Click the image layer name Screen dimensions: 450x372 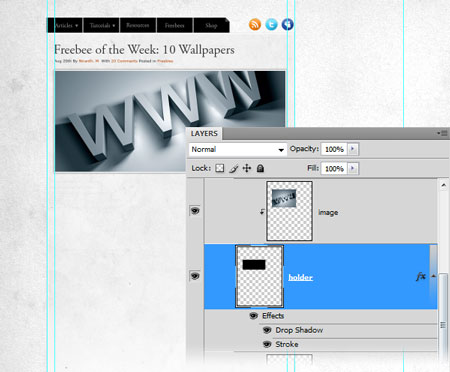pos(328,212)
